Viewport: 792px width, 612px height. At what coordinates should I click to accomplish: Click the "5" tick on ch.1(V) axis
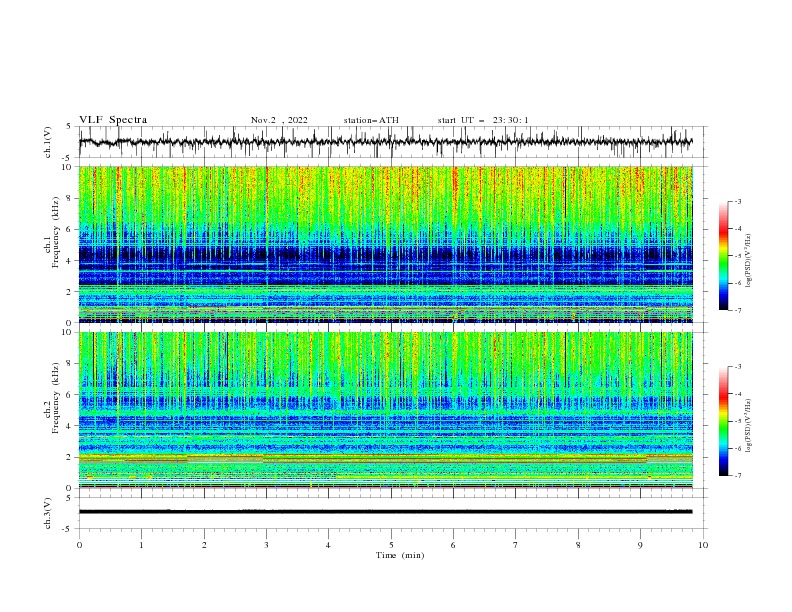pyautogui.click(x=70, y=127)
